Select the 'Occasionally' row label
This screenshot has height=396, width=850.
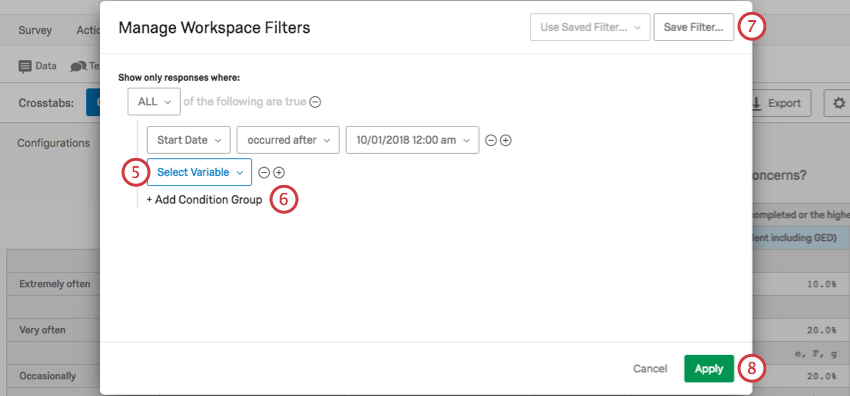pos(47,376)
